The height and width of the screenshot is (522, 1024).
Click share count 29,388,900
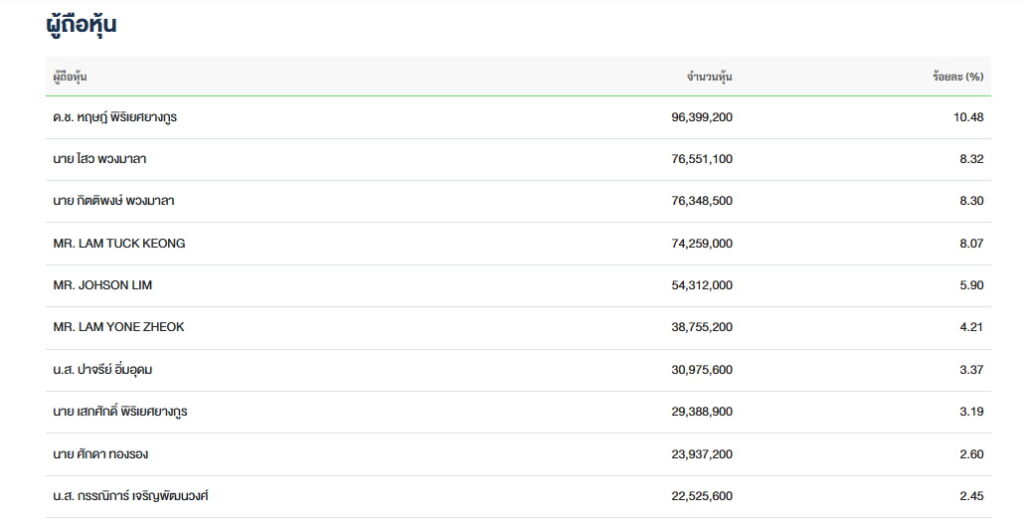pos(702,411)
